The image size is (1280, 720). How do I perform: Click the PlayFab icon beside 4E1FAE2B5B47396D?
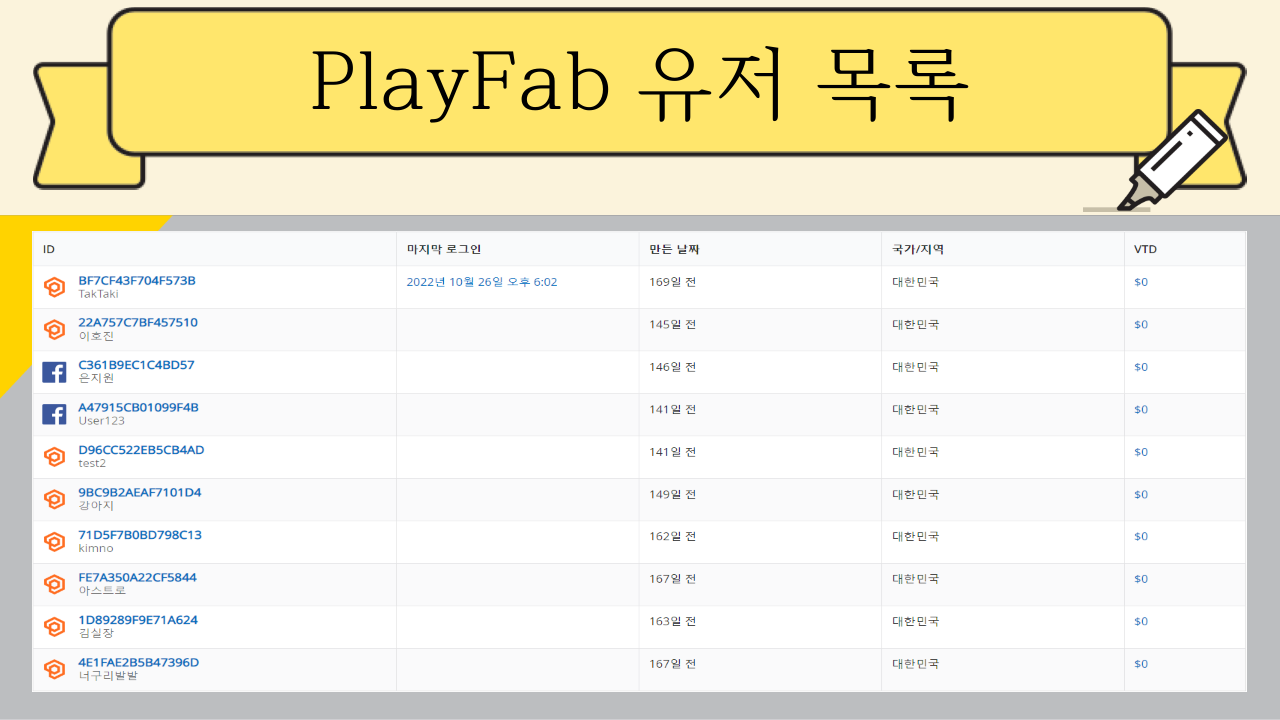[x=54, y=668]
